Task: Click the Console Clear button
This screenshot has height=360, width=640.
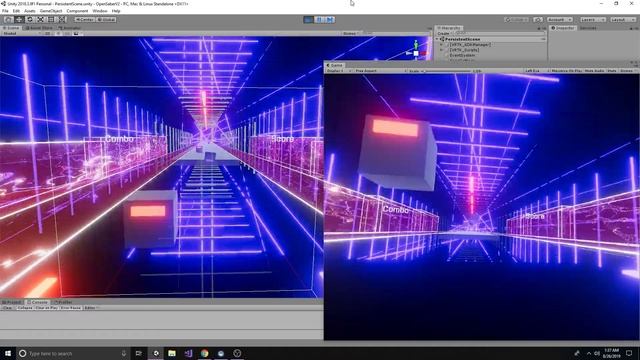Action: [8, 308]
